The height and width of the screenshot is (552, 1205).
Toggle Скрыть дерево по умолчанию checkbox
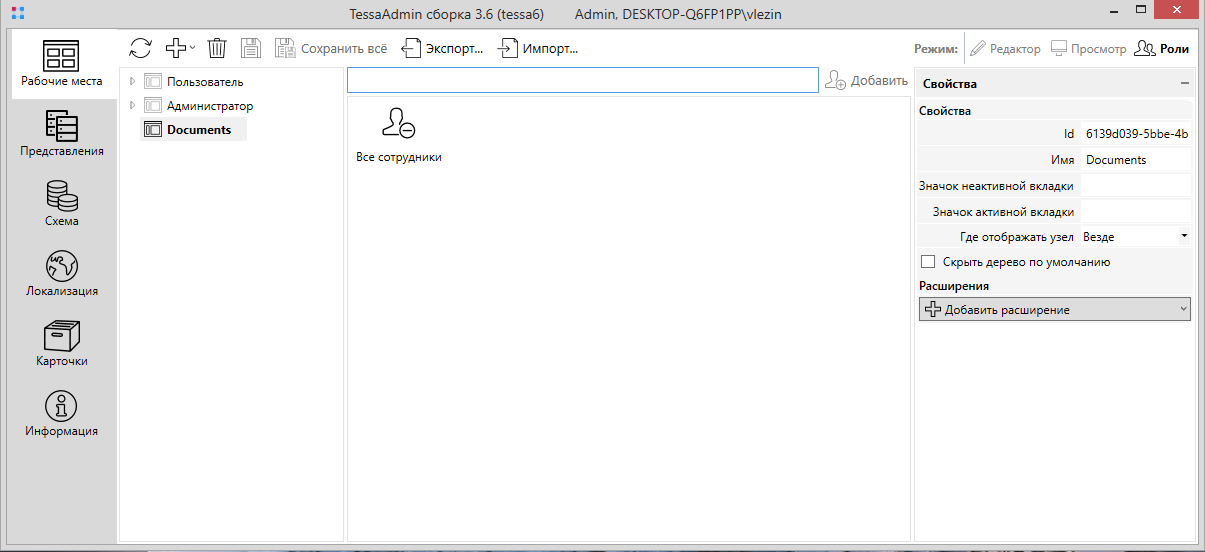(928, 262)
